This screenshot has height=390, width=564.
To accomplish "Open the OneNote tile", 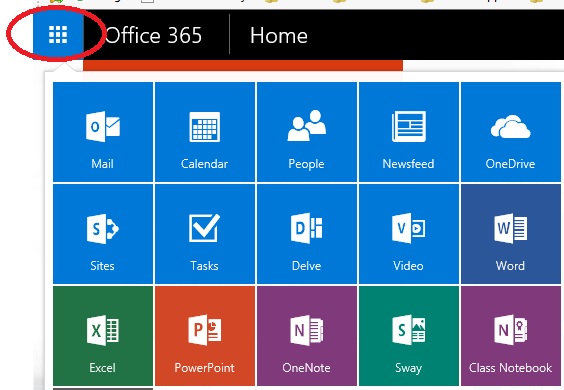I will (x=307, y=336).
